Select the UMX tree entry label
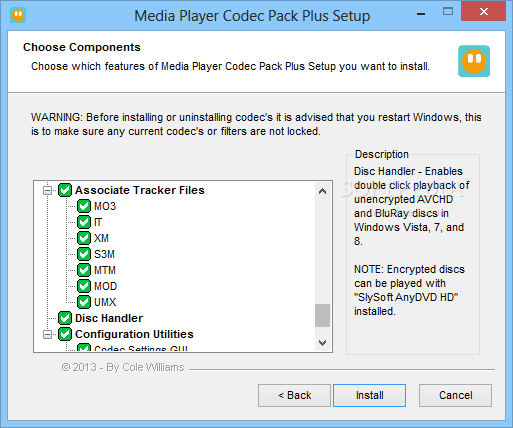Screen dimensions: 513x428 point(105,302)
